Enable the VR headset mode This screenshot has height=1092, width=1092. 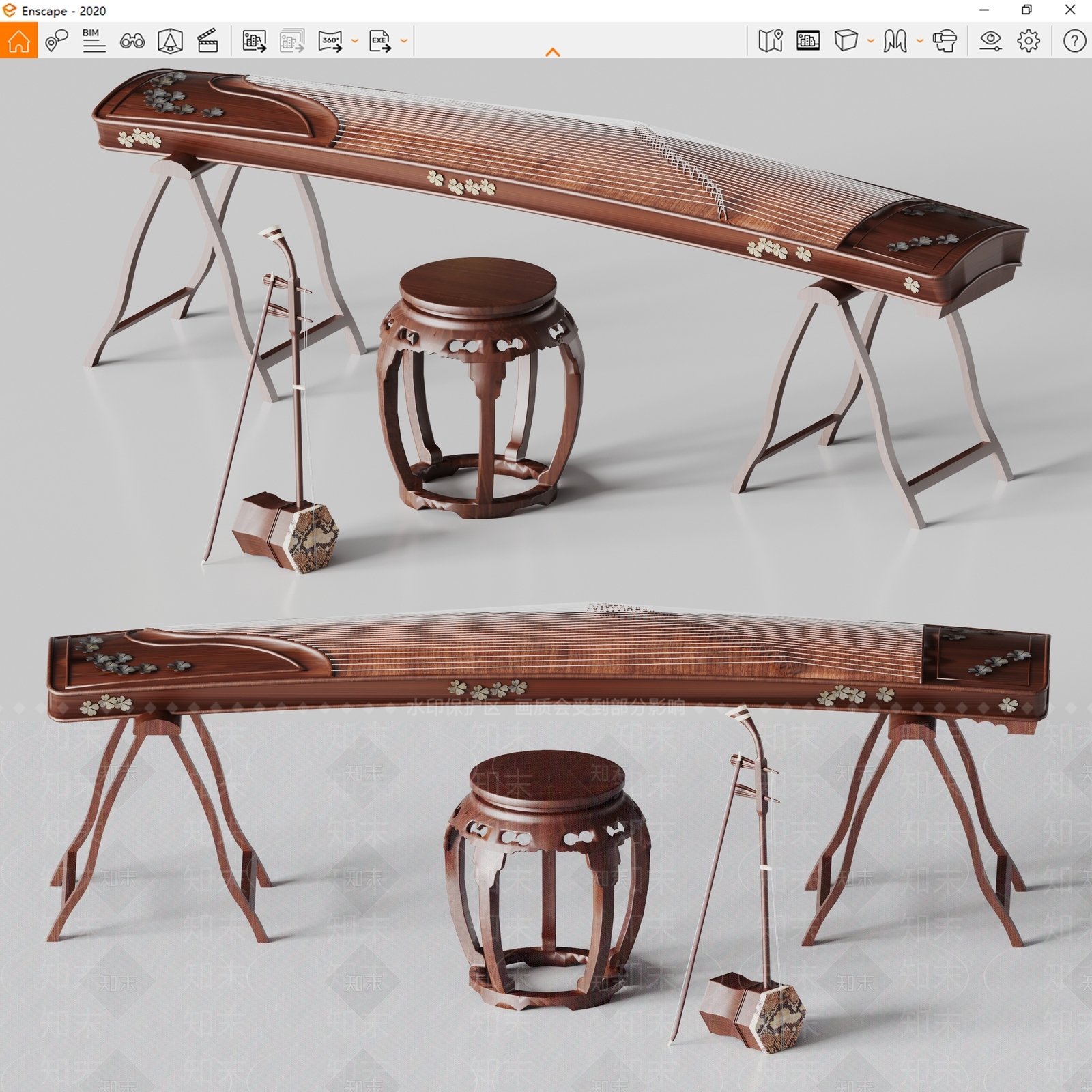(945, 41)
